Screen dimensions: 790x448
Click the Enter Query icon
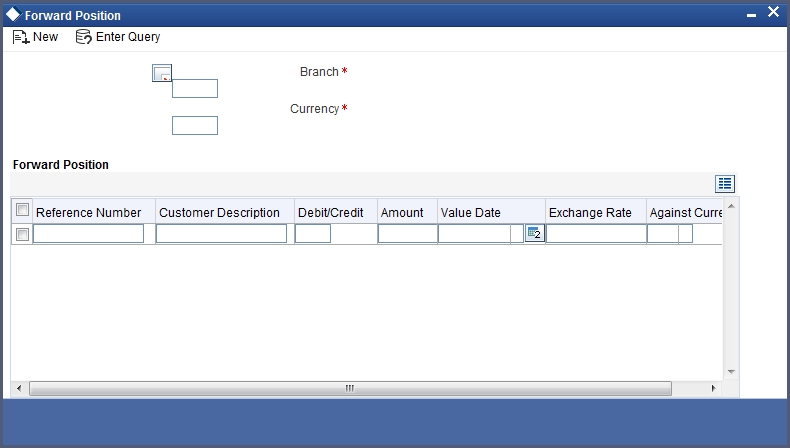point(84,37)
